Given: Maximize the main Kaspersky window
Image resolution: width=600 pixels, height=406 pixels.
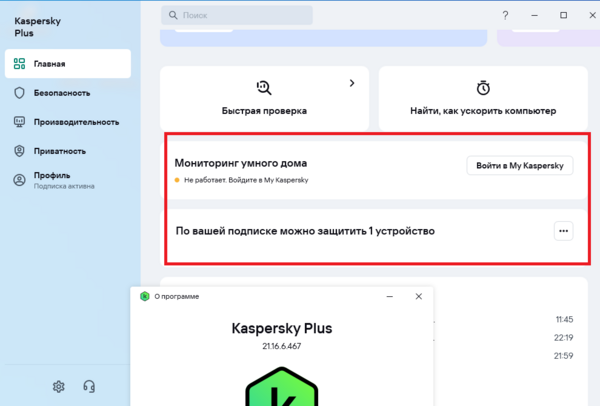Looking at the screenshot, I should [563, 15].
